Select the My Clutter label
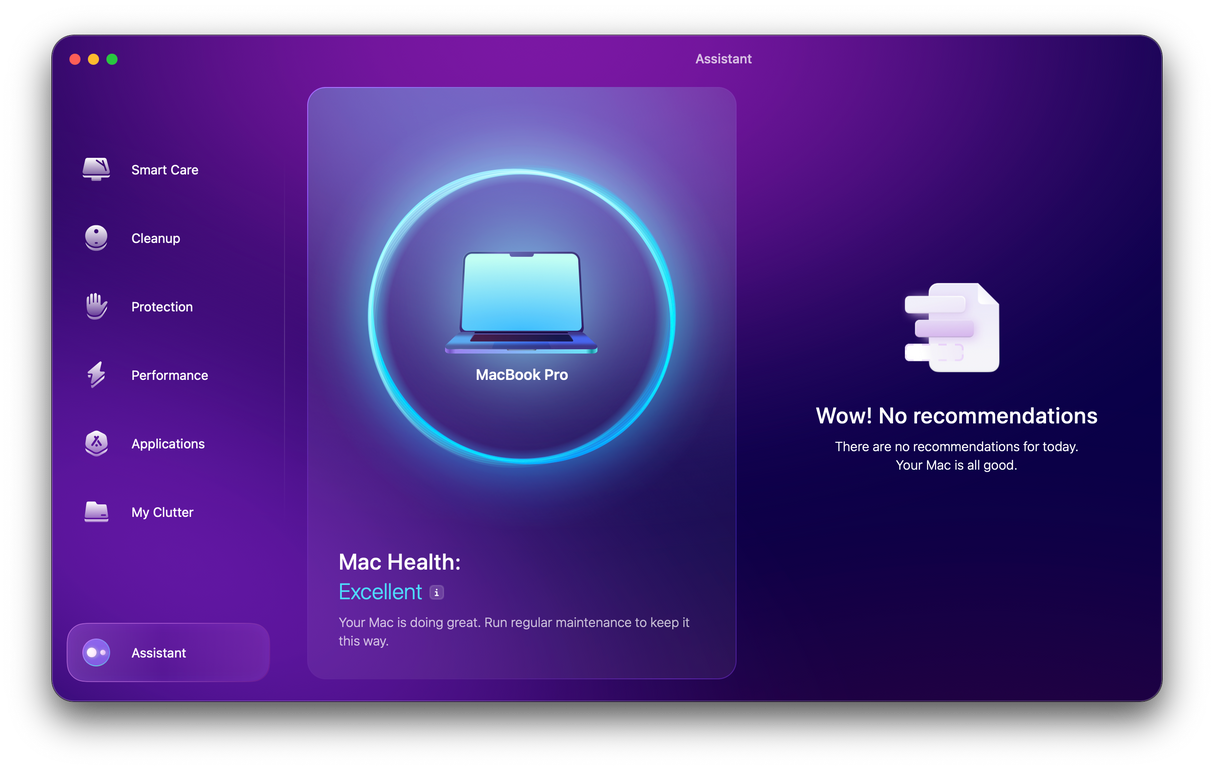Image resolution: width=1214 pixels, height=770 pixels. (x=162, y=512)
